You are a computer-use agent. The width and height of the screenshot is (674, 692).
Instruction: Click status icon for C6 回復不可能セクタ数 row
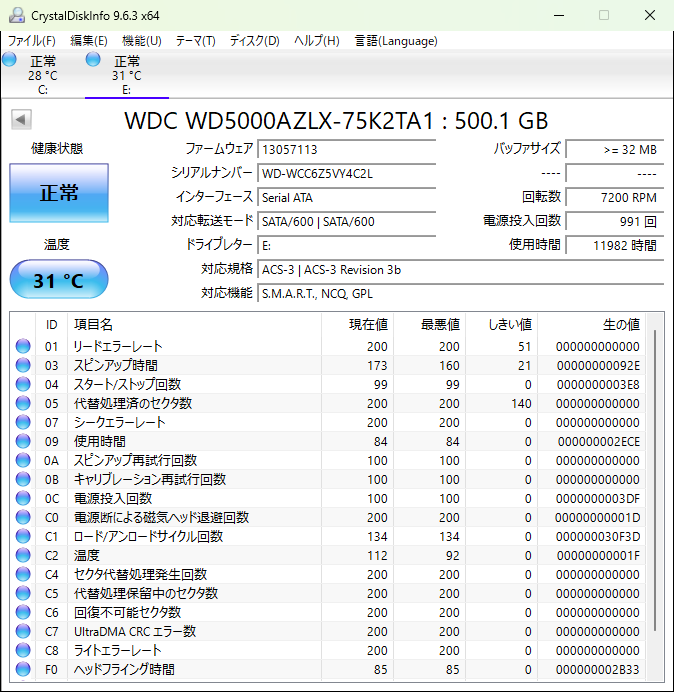(23, 612)
